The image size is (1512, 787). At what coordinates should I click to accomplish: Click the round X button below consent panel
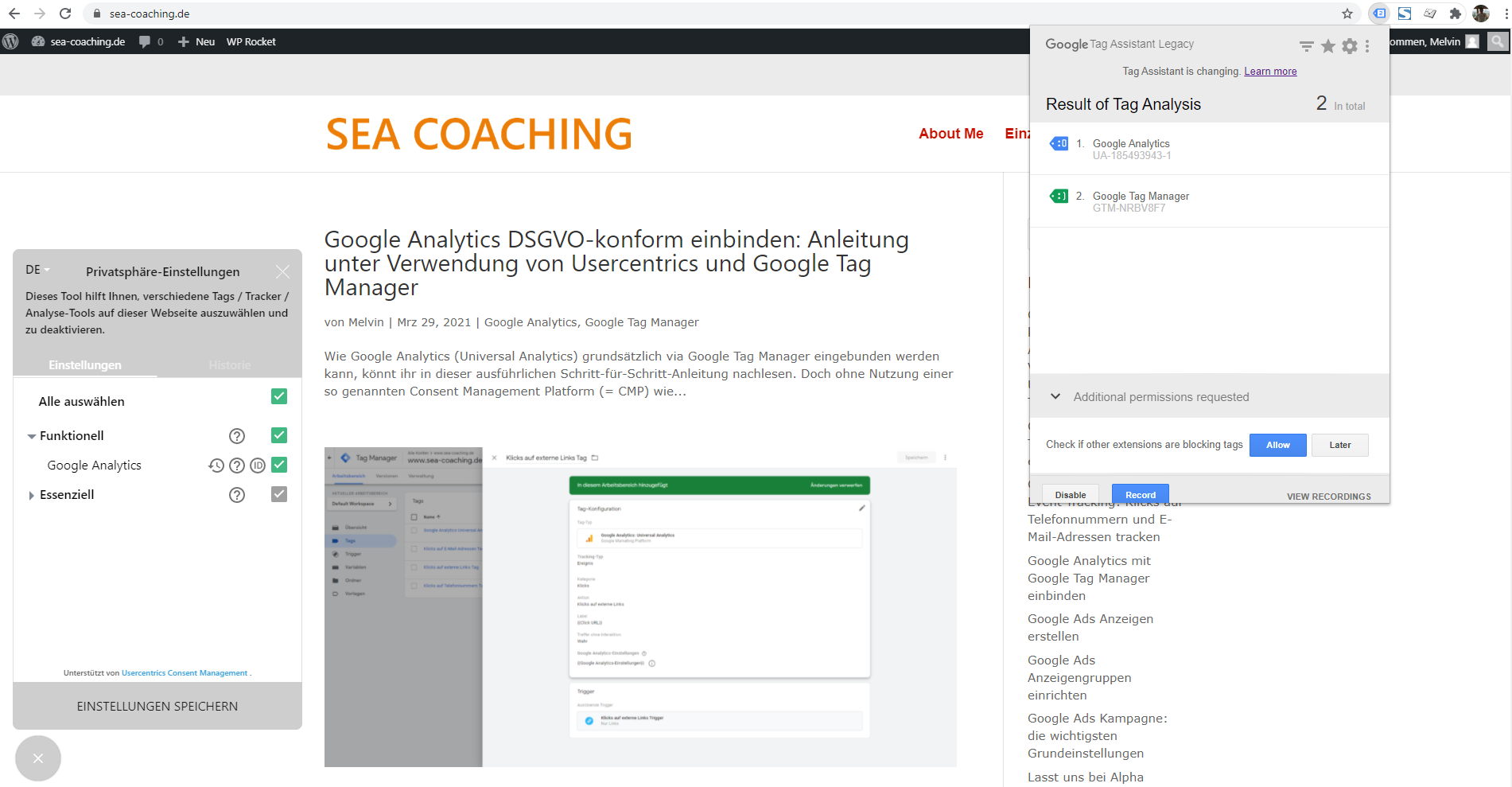click(37, 758)
